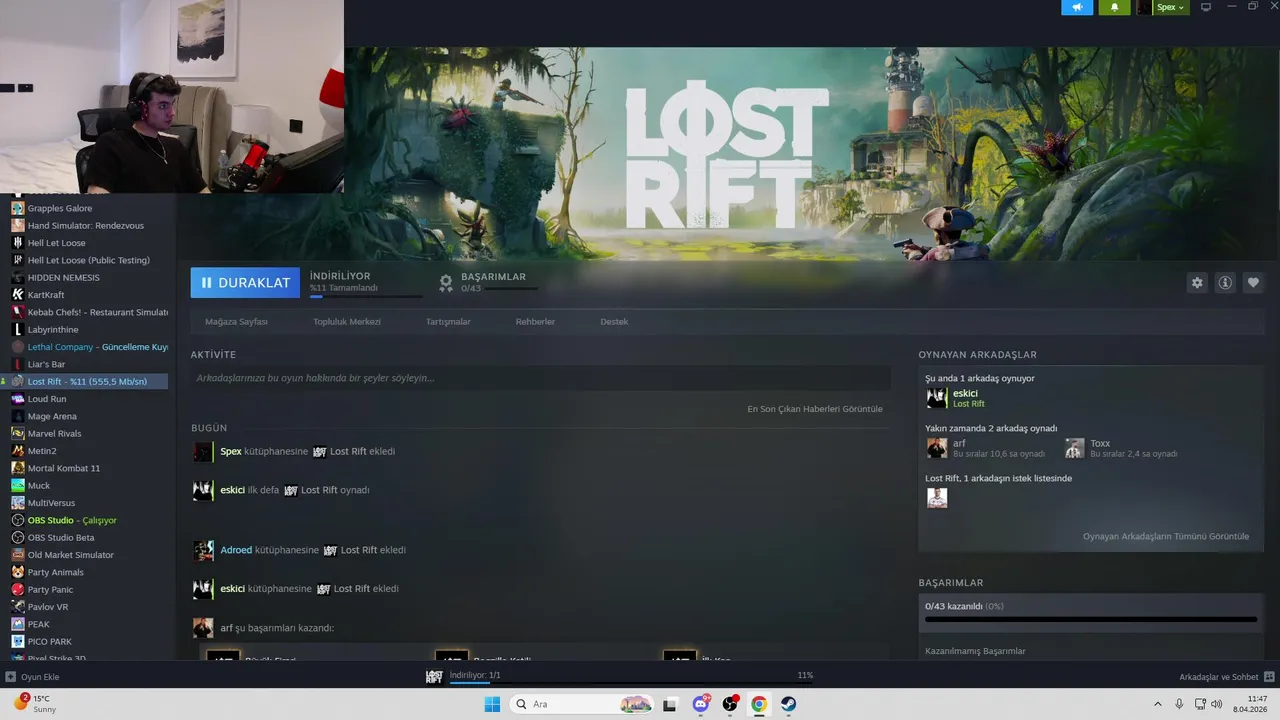Open eskici's avatar in friends playing
The image size is (1280, 720).
point(937,398)
